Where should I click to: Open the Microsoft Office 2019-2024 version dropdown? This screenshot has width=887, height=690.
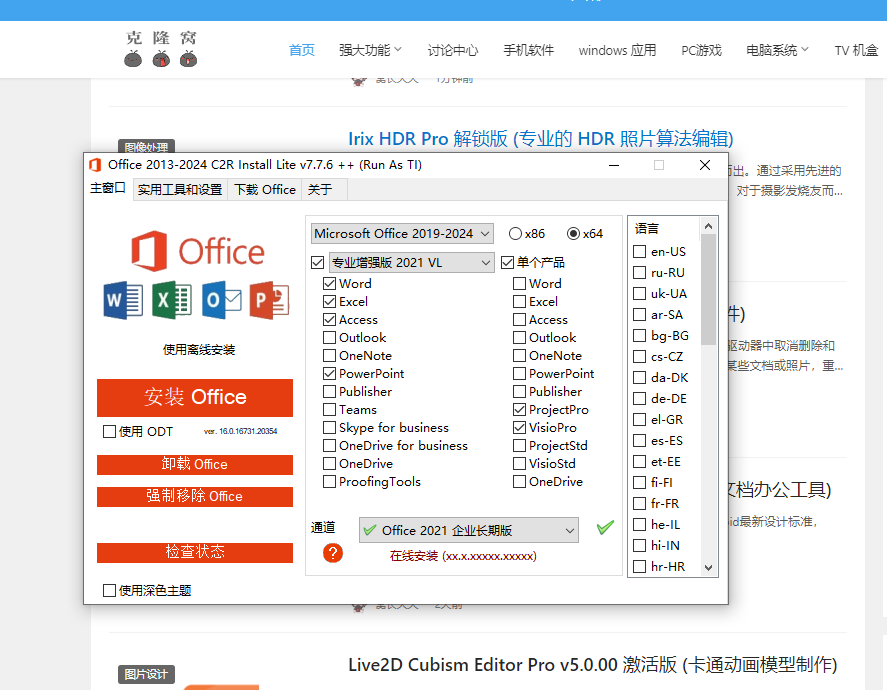click(x=402, y=234)
